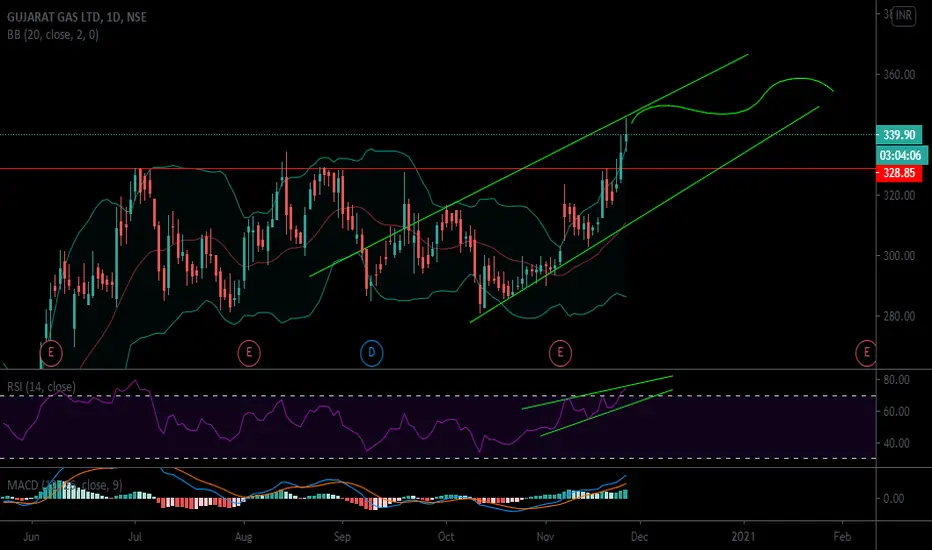Click the earnings marker near November
932x550 pixels.
point(560,353)
